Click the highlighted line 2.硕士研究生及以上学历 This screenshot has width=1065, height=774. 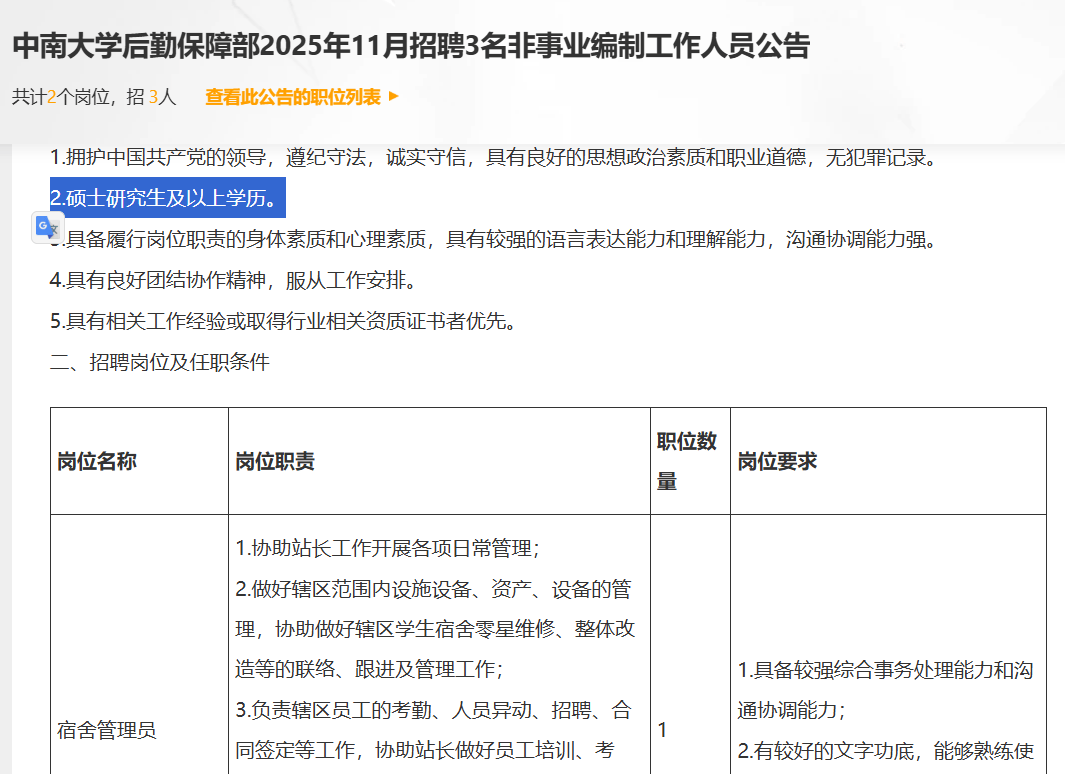tap(168, 198)
